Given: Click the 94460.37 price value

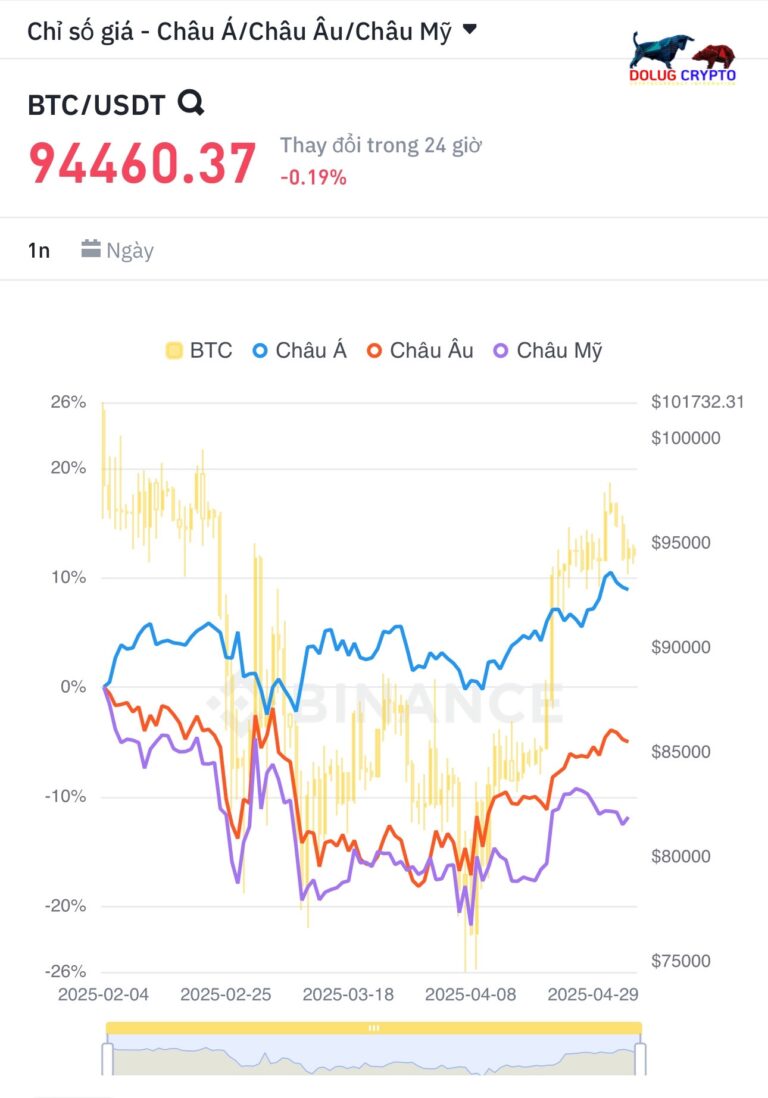Looking at the screenshot, I should (142, 163).
